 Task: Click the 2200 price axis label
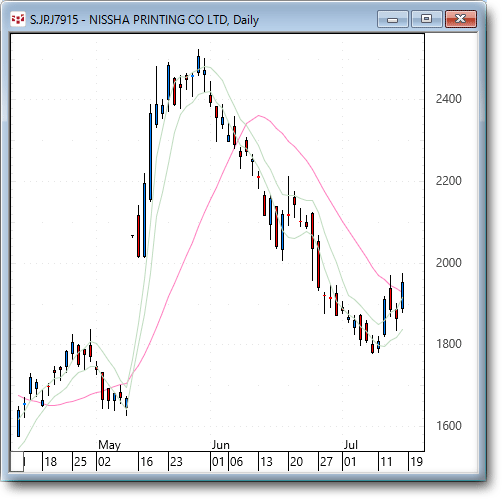(x=448, y=181)
